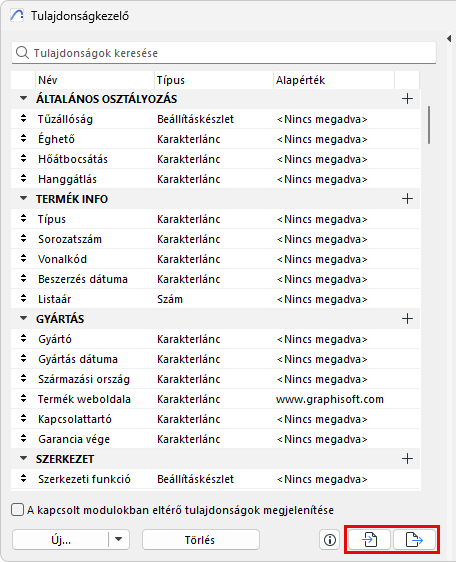Collapse the dialog side panel arrow
The height and width of the screenshot is (562, 456).
pos(449,38)
